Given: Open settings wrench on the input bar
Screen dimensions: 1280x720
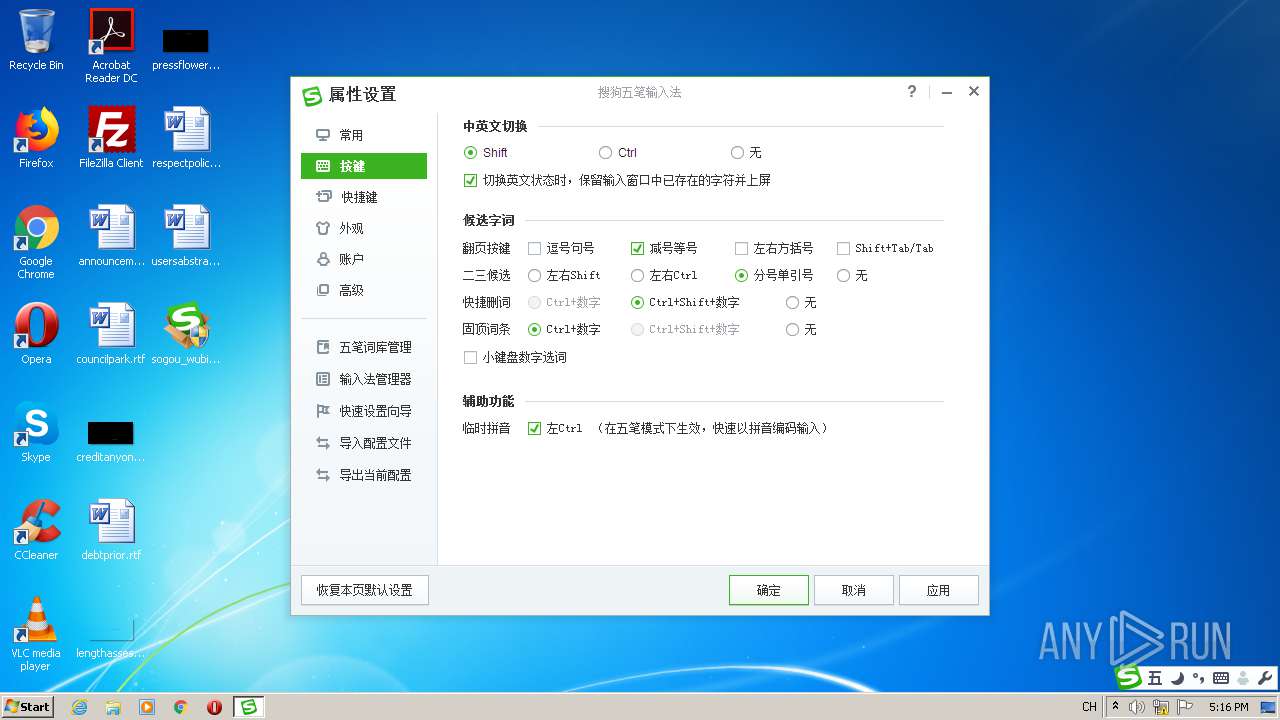Looking at the screenshot, I should click(x=1264, y=678).
